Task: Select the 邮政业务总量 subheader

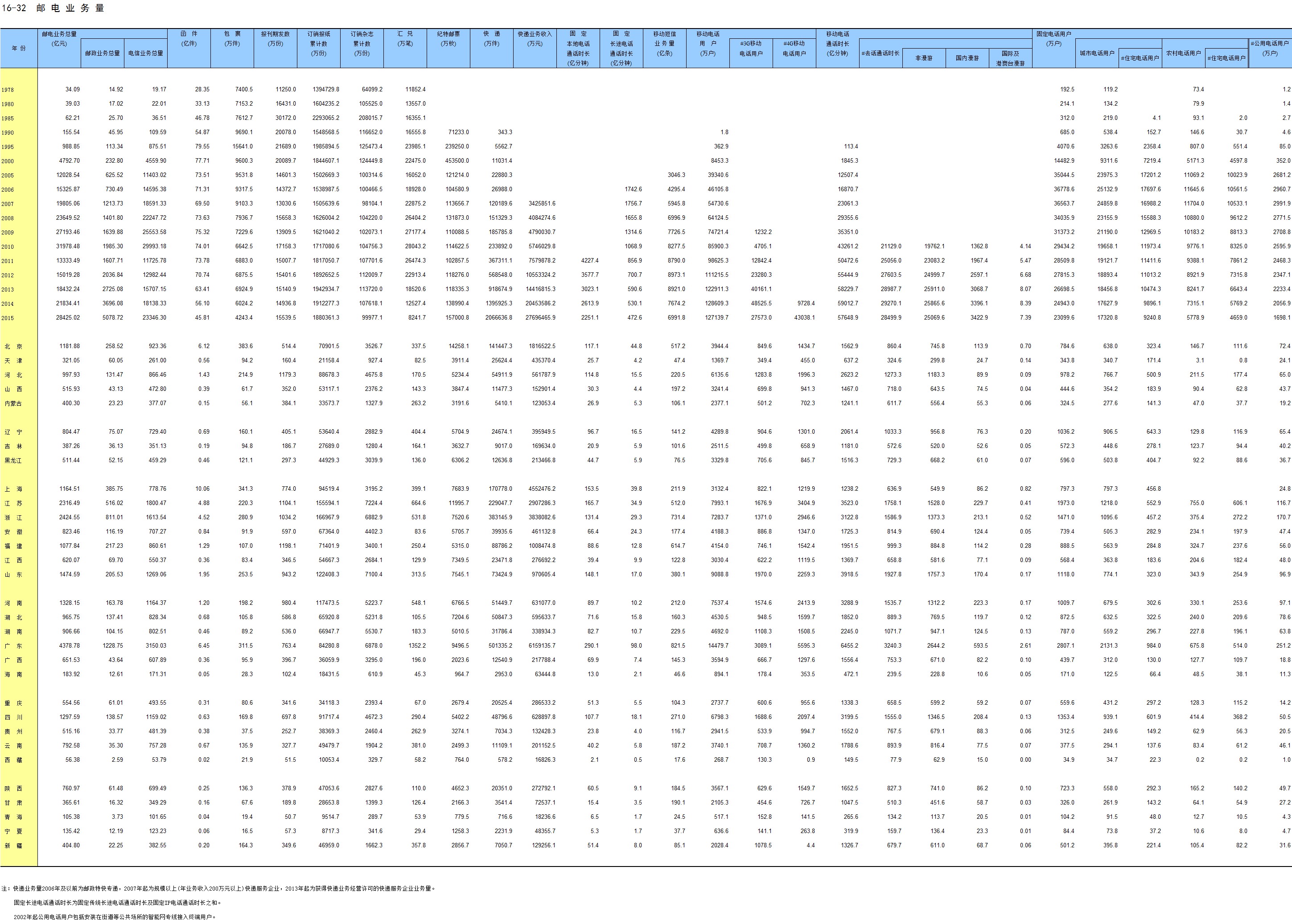Action: [x=103, y=53]
